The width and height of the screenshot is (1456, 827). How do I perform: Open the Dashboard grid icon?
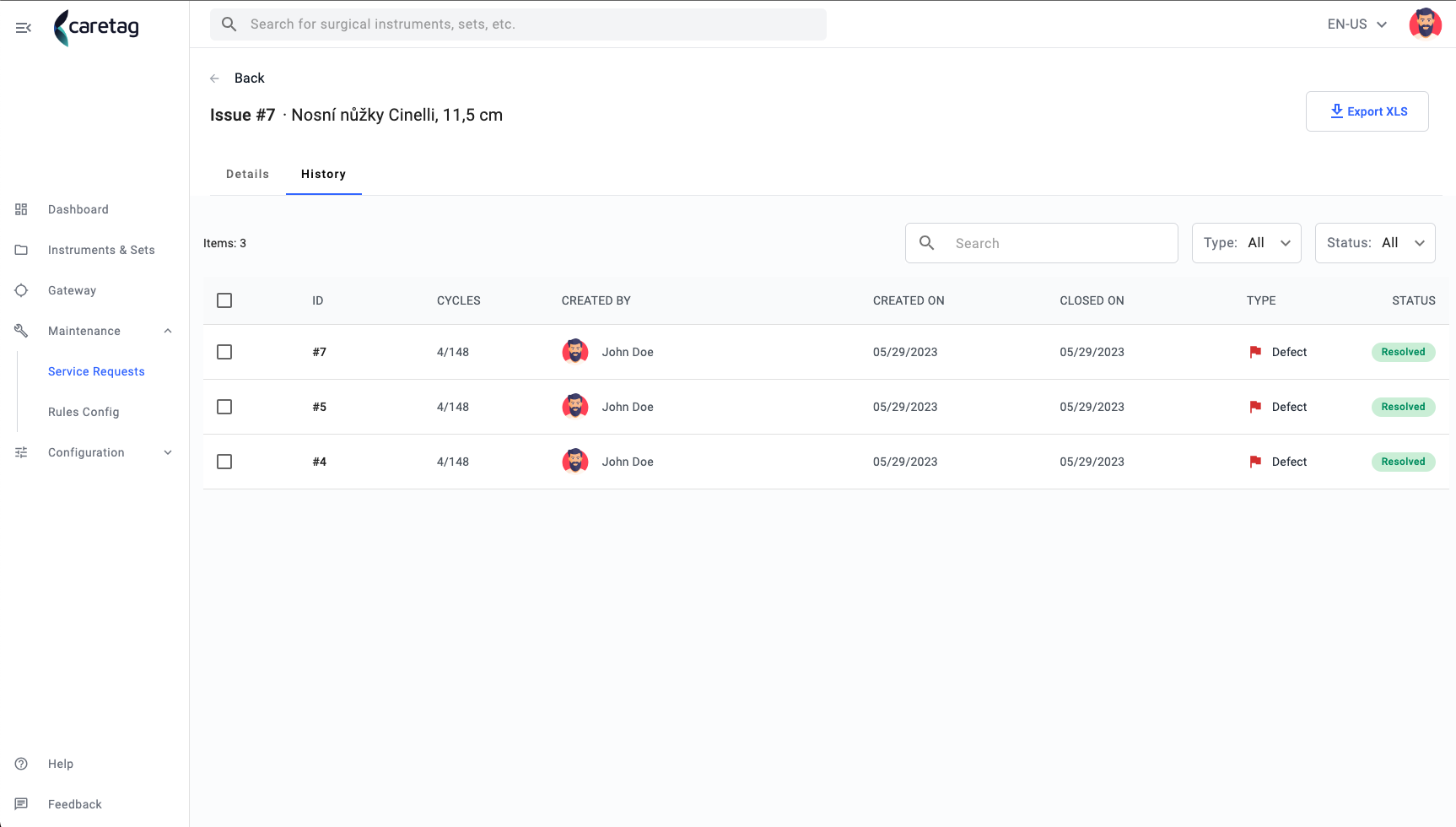(x=21, y=209)
